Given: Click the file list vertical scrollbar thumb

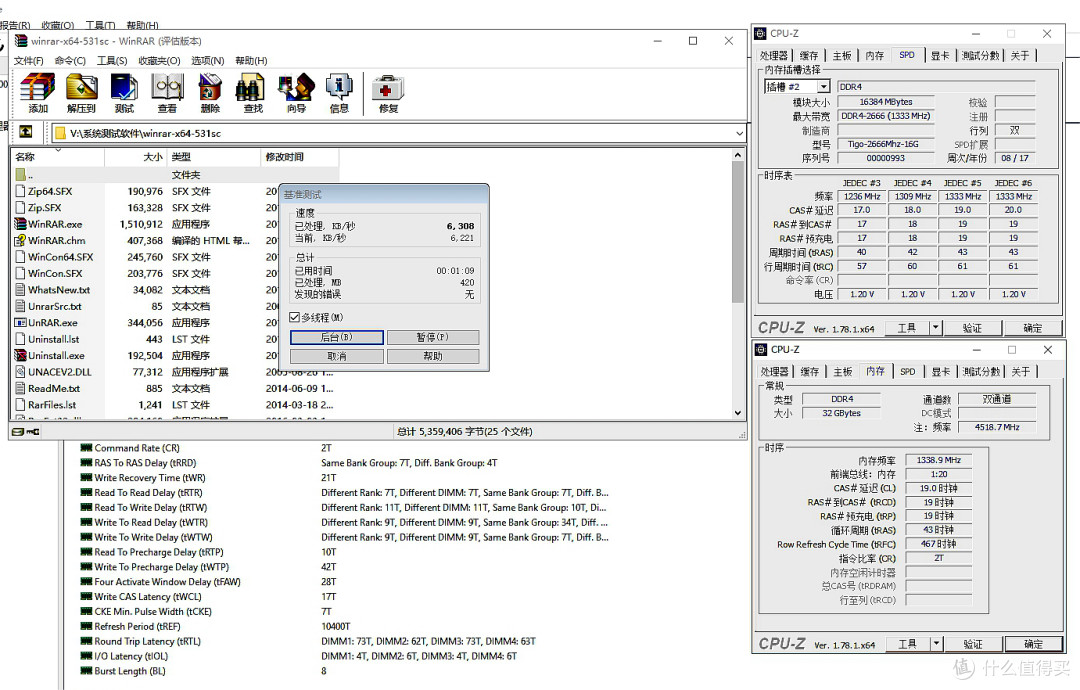Looking at the screenshot, I should 738,232.
